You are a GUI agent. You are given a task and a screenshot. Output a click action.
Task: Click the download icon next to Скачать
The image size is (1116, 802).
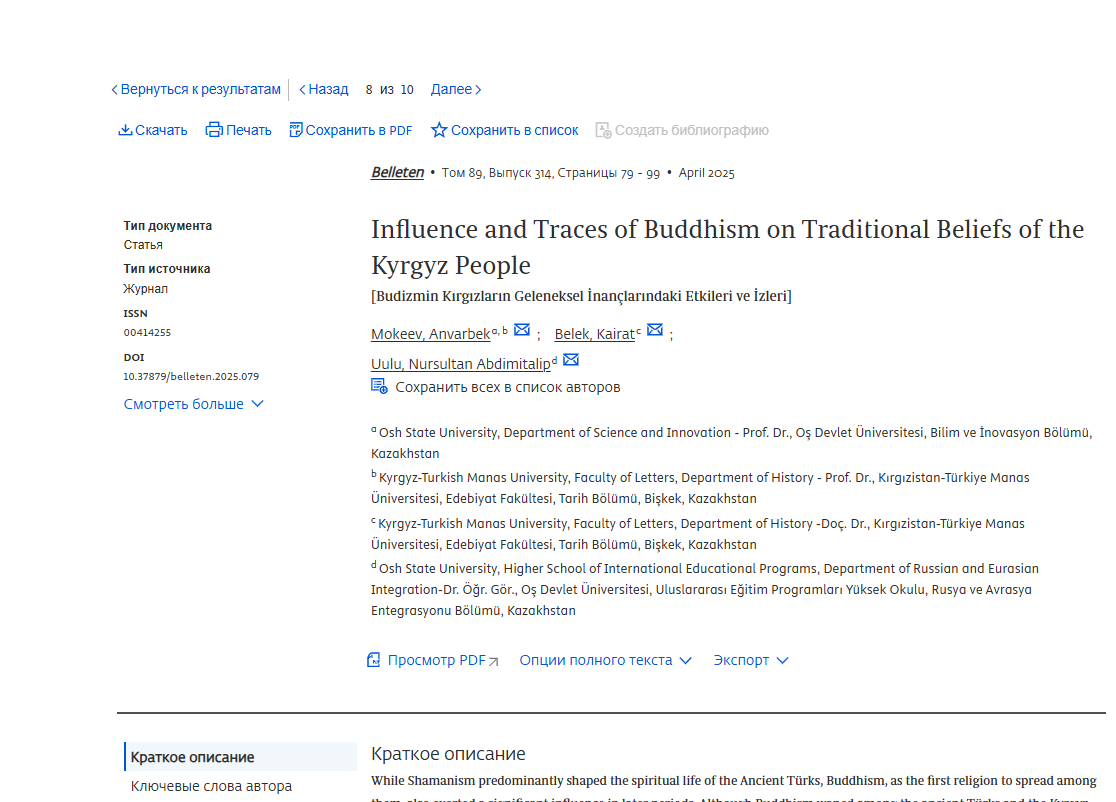(125, 130)
